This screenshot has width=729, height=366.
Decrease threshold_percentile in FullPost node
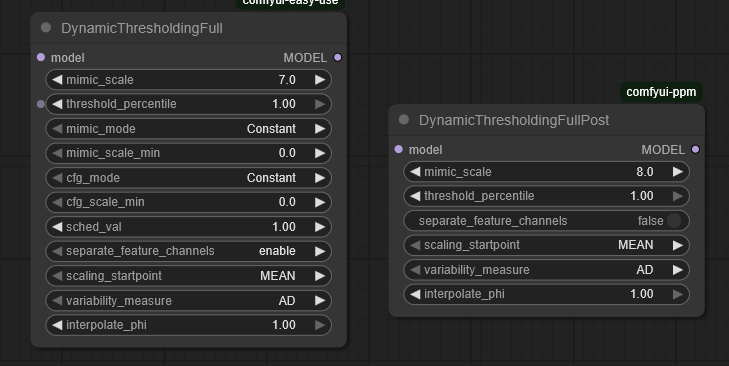pos(415,196)
